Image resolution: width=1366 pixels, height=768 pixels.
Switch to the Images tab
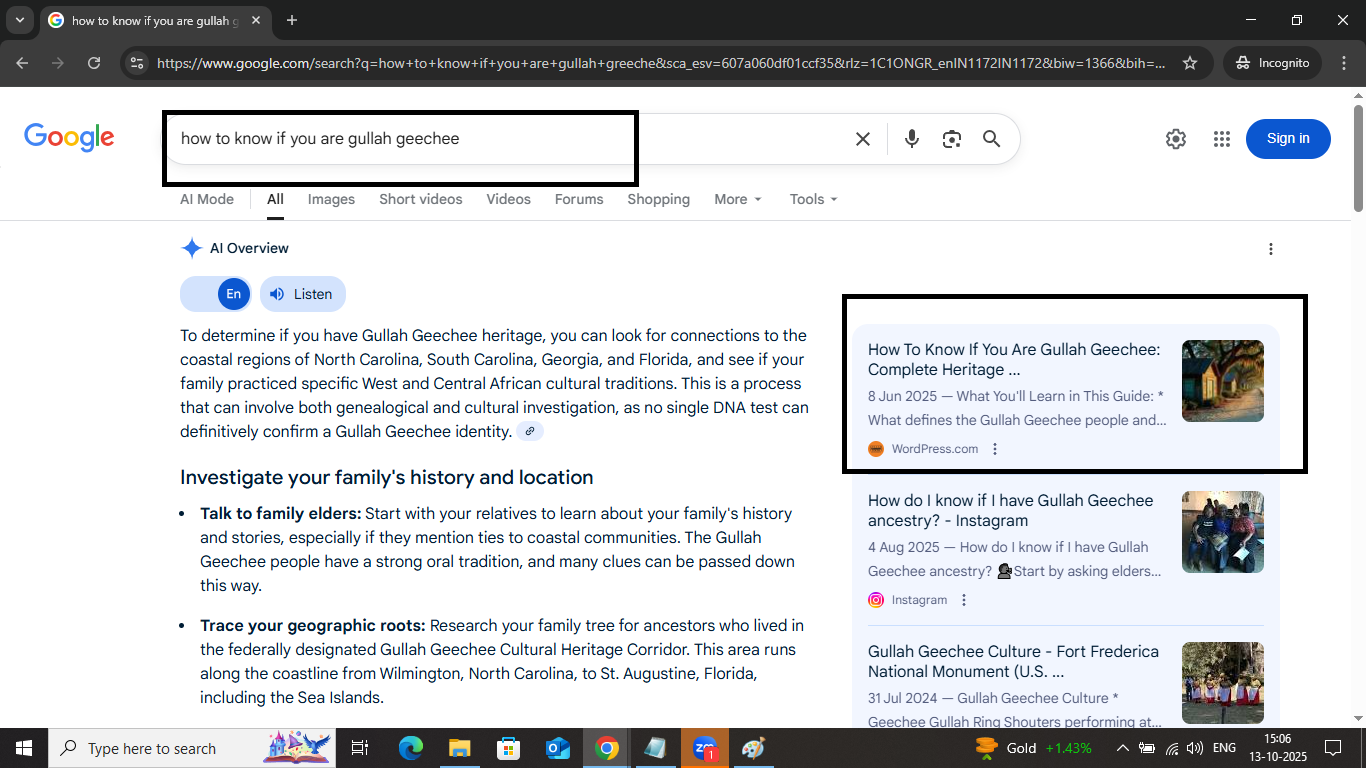coord(331,199)
